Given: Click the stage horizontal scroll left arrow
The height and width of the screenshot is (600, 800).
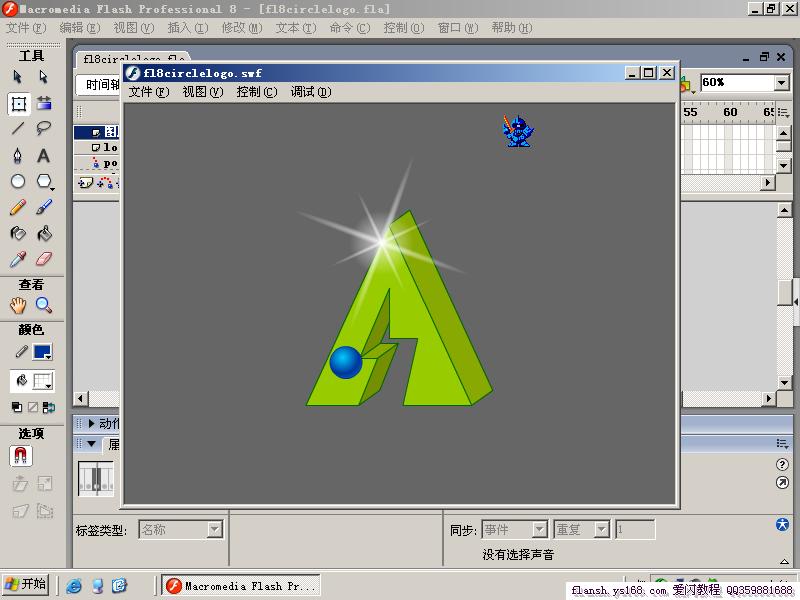Looking at the screenshot, I should pyautogui.click(x=81, y=398).
